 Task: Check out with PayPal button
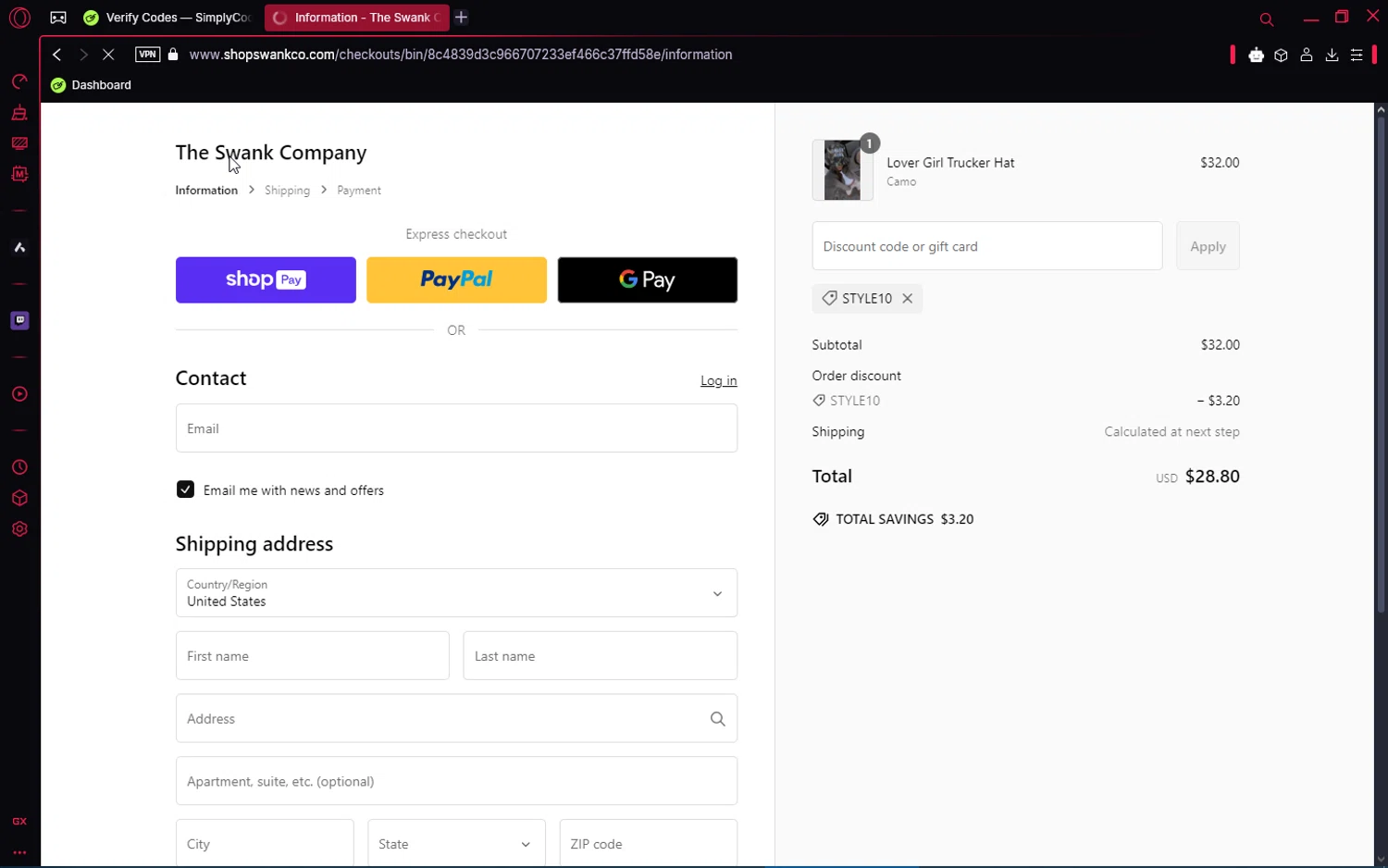click(x=456, y=279)
